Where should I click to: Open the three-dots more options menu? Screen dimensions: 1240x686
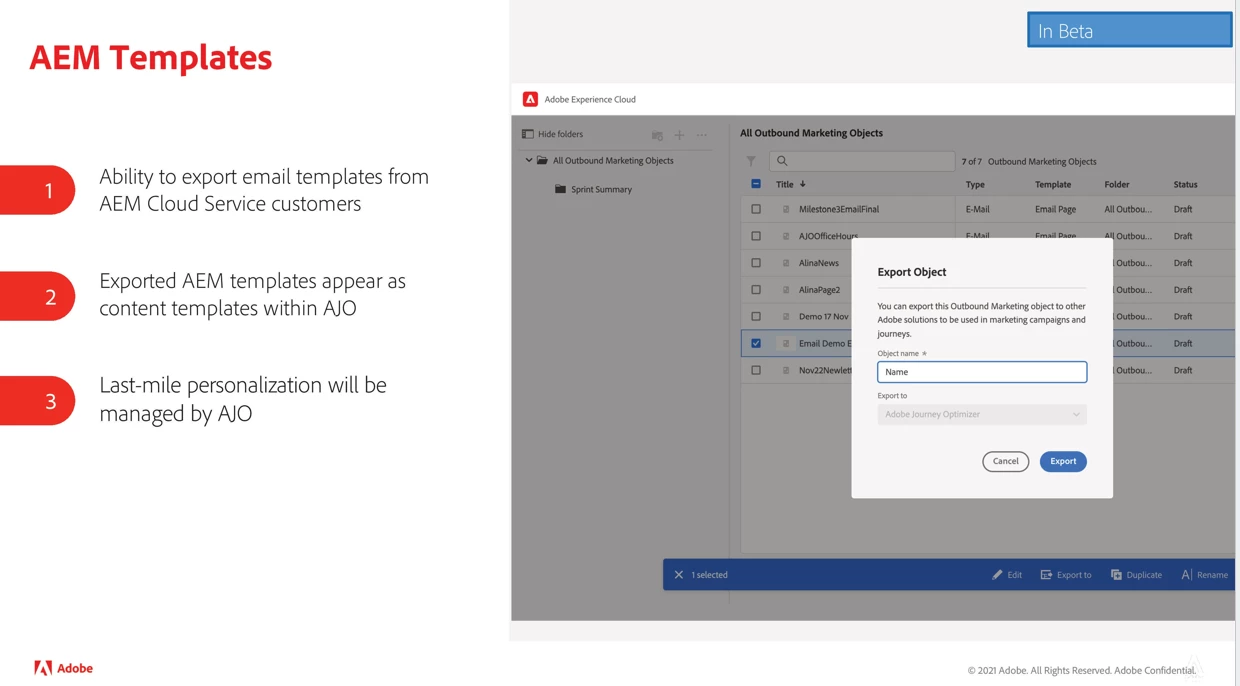[702, 135]
